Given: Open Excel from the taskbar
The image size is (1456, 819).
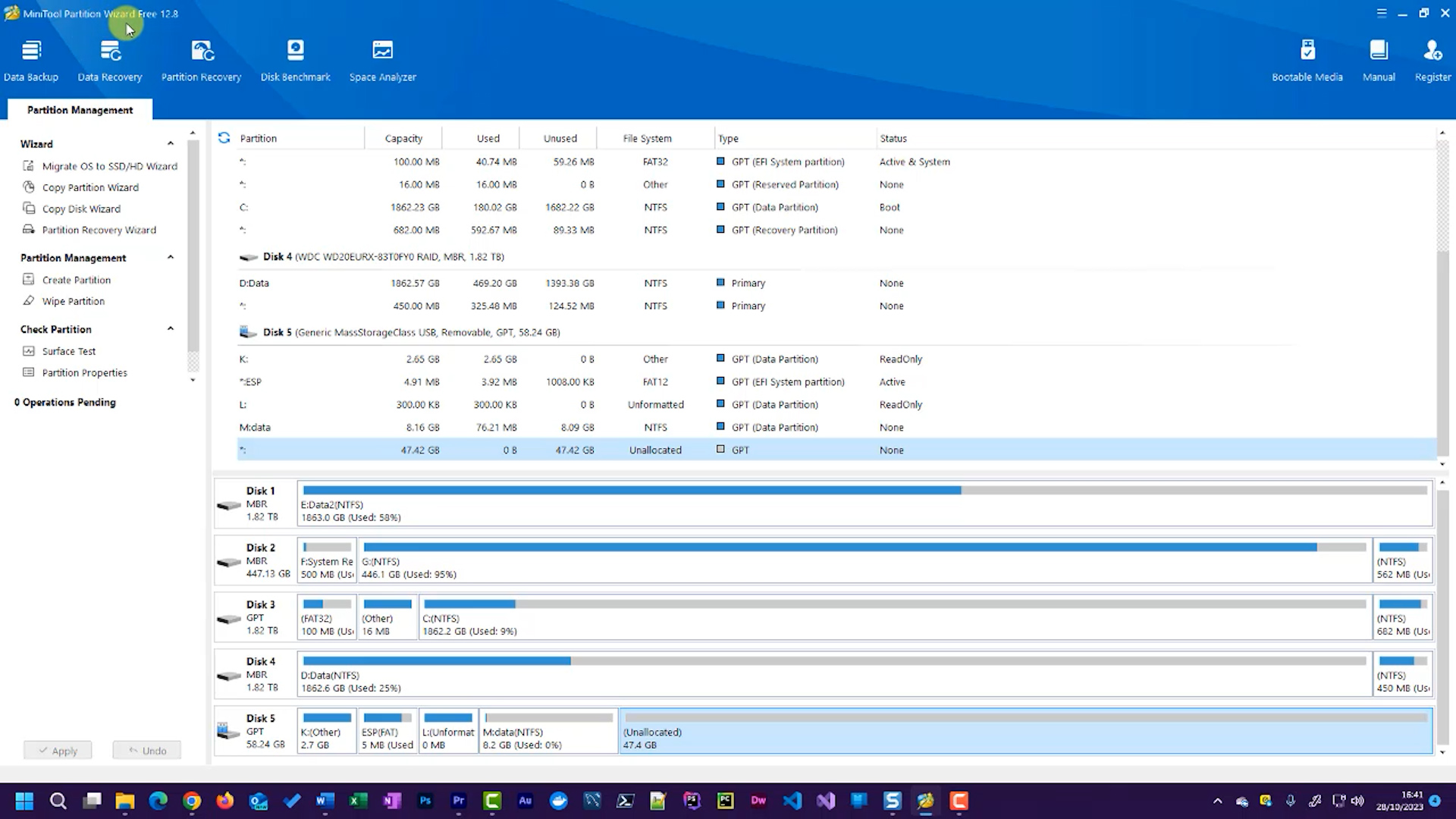Looking at the screenshot, I should tap(359, 801).
